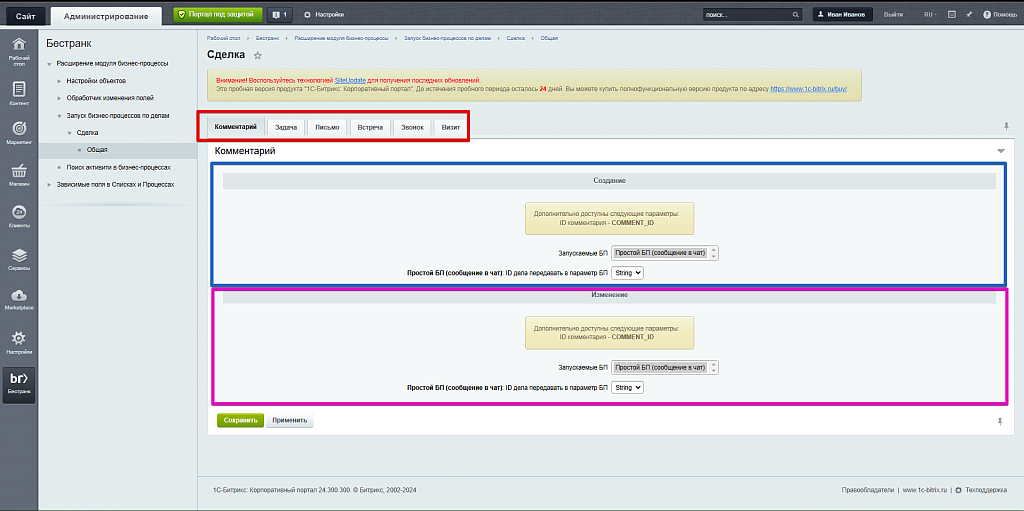This screenshot has width=1024, height=511.
Task: Toggle Портал под защитой button
Action: coord(217,15)
